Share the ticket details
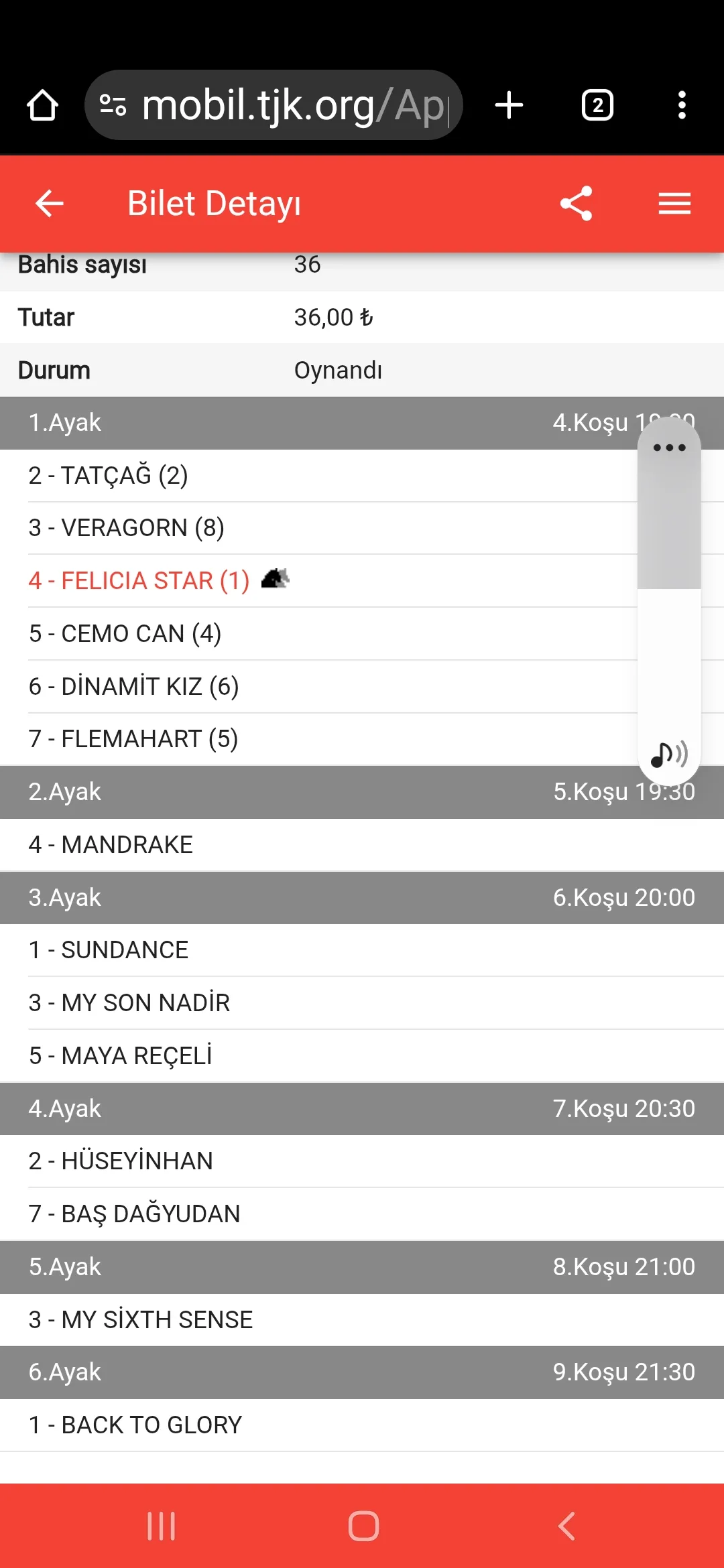Screen dimensions: 724x1568 coord(577,203)
